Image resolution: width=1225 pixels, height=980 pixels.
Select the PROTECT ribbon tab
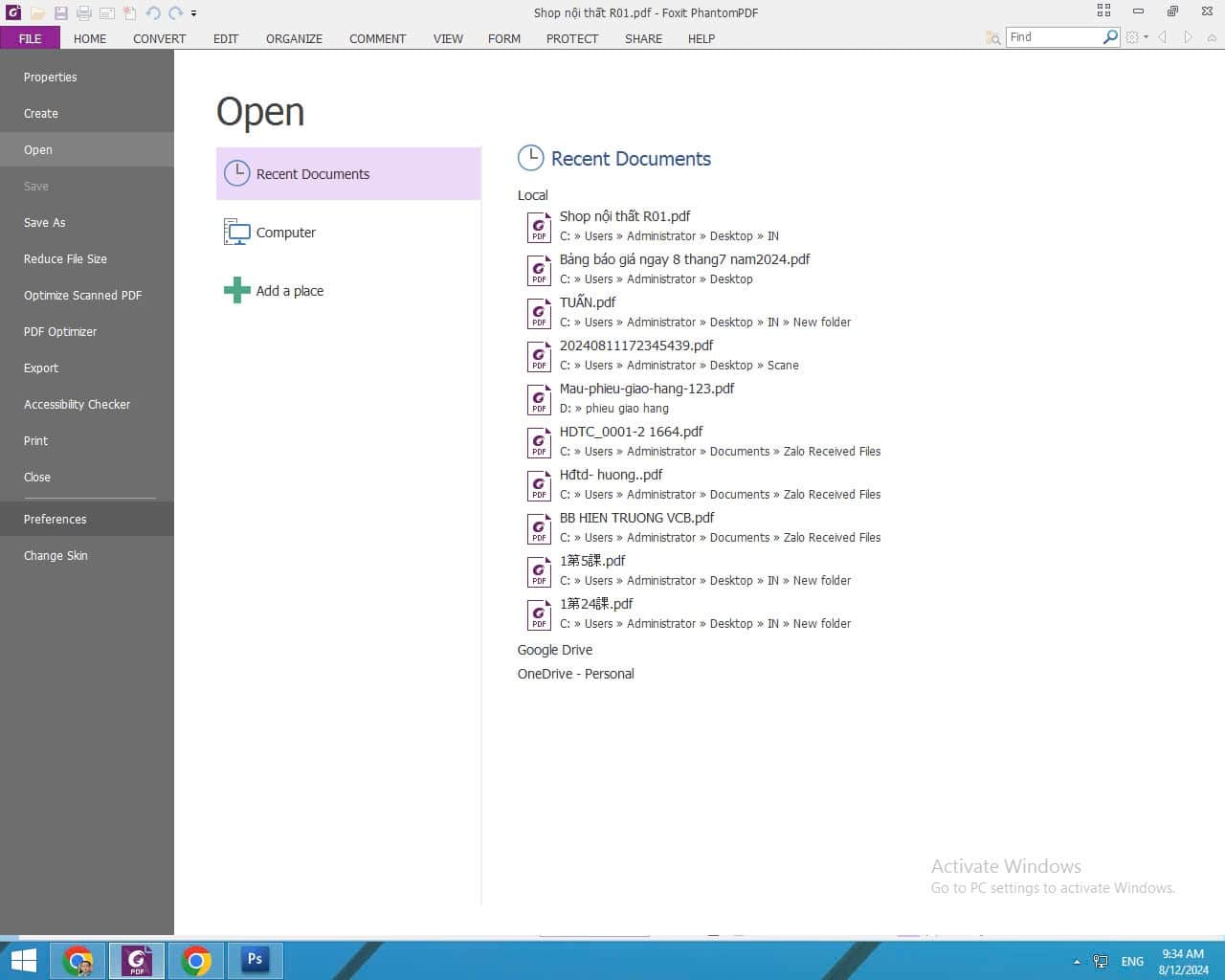coord(572,38)
